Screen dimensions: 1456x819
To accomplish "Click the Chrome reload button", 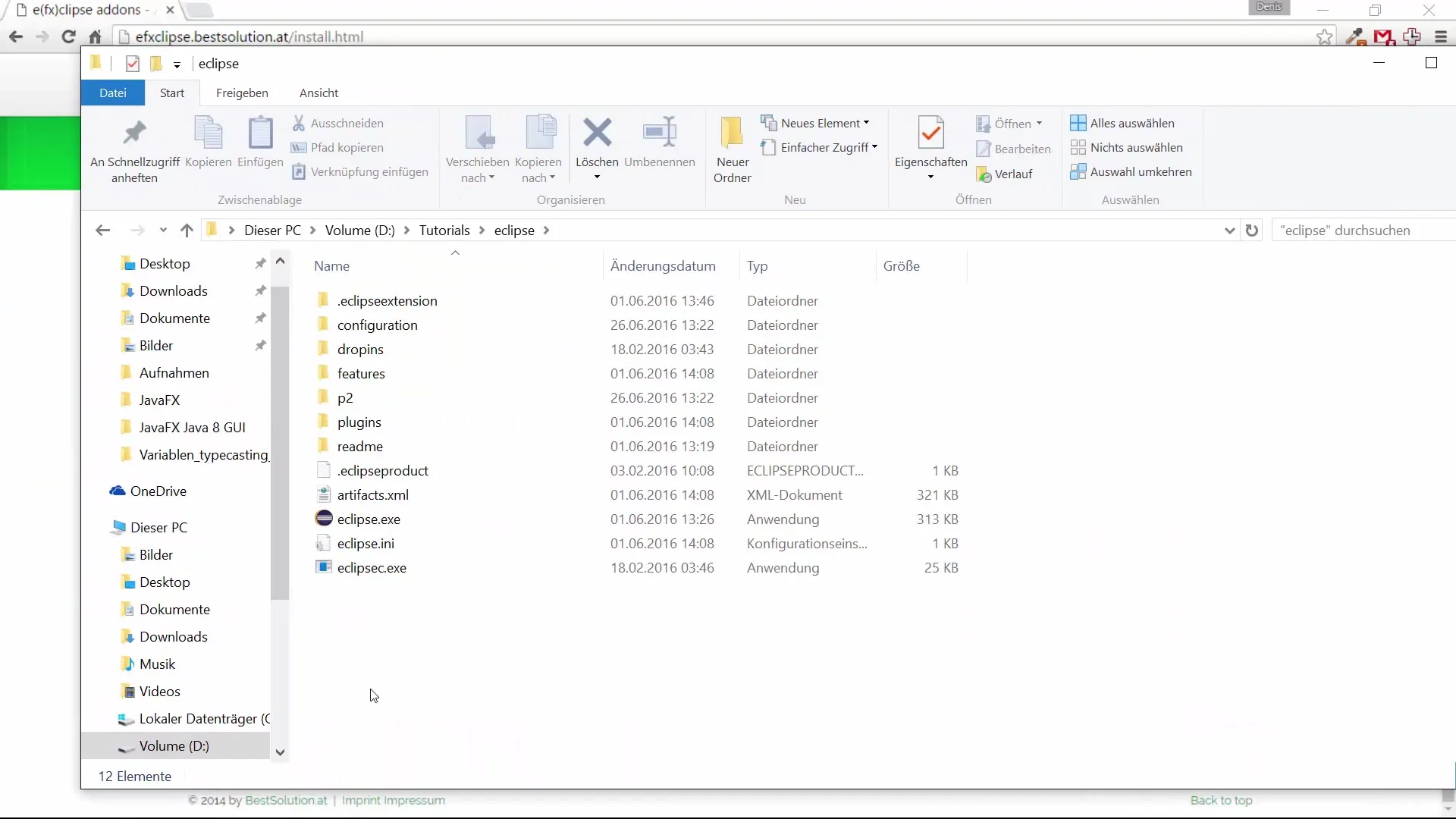I will pos(68,36).
